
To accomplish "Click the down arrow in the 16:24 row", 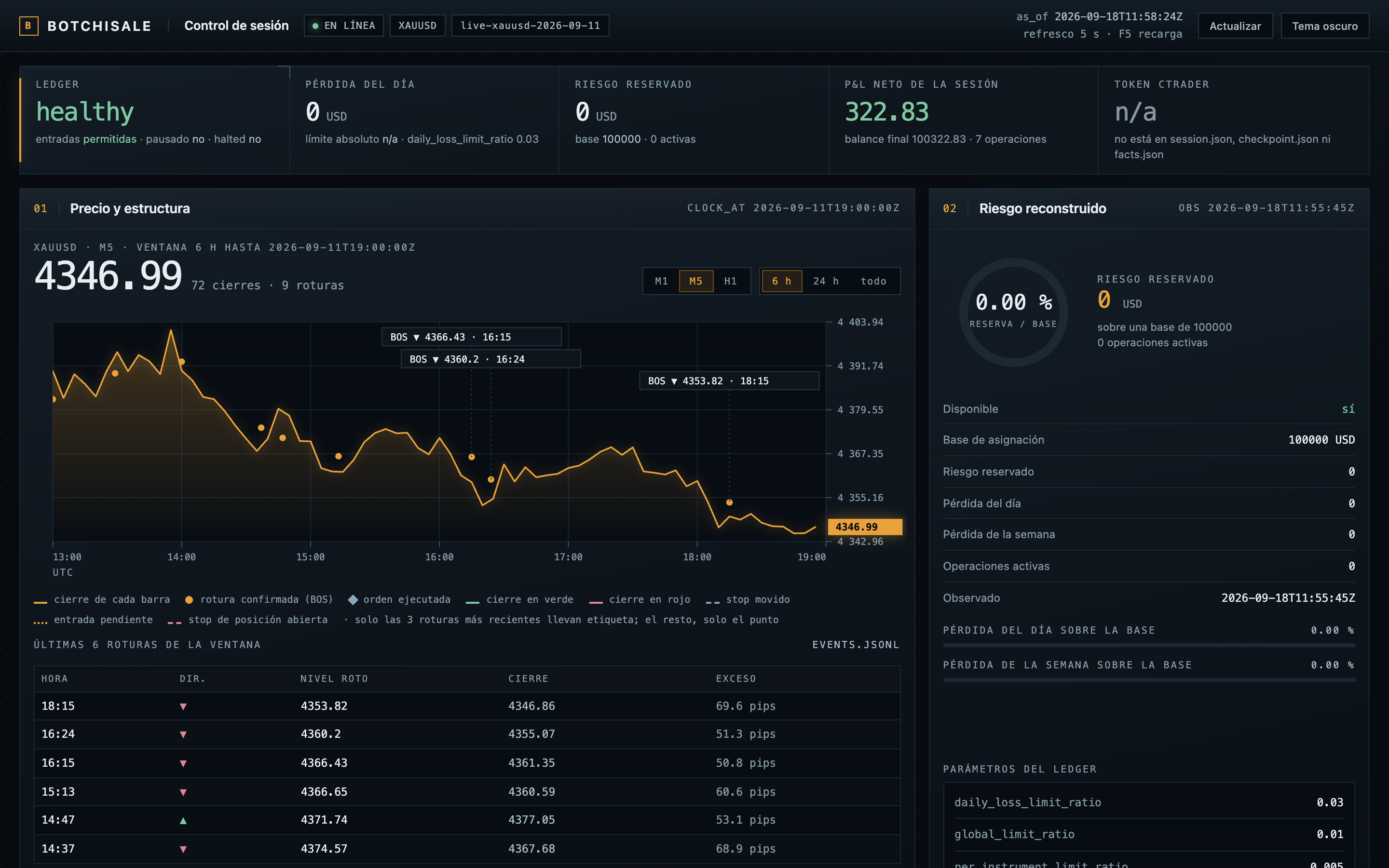I will 183,734.
